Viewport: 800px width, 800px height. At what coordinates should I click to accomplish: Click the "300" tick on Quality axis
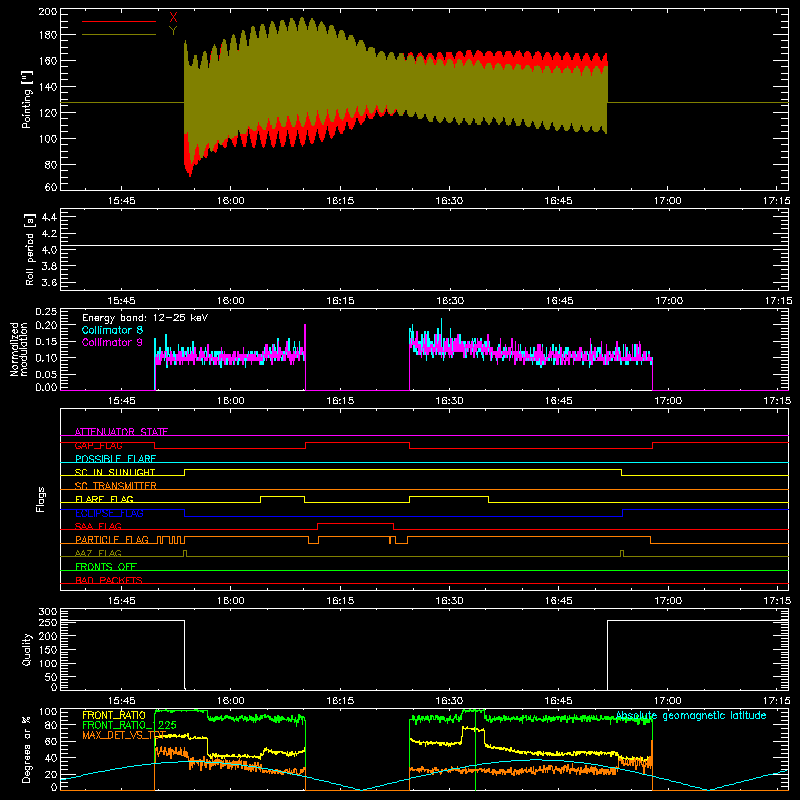tap(48, 612)
